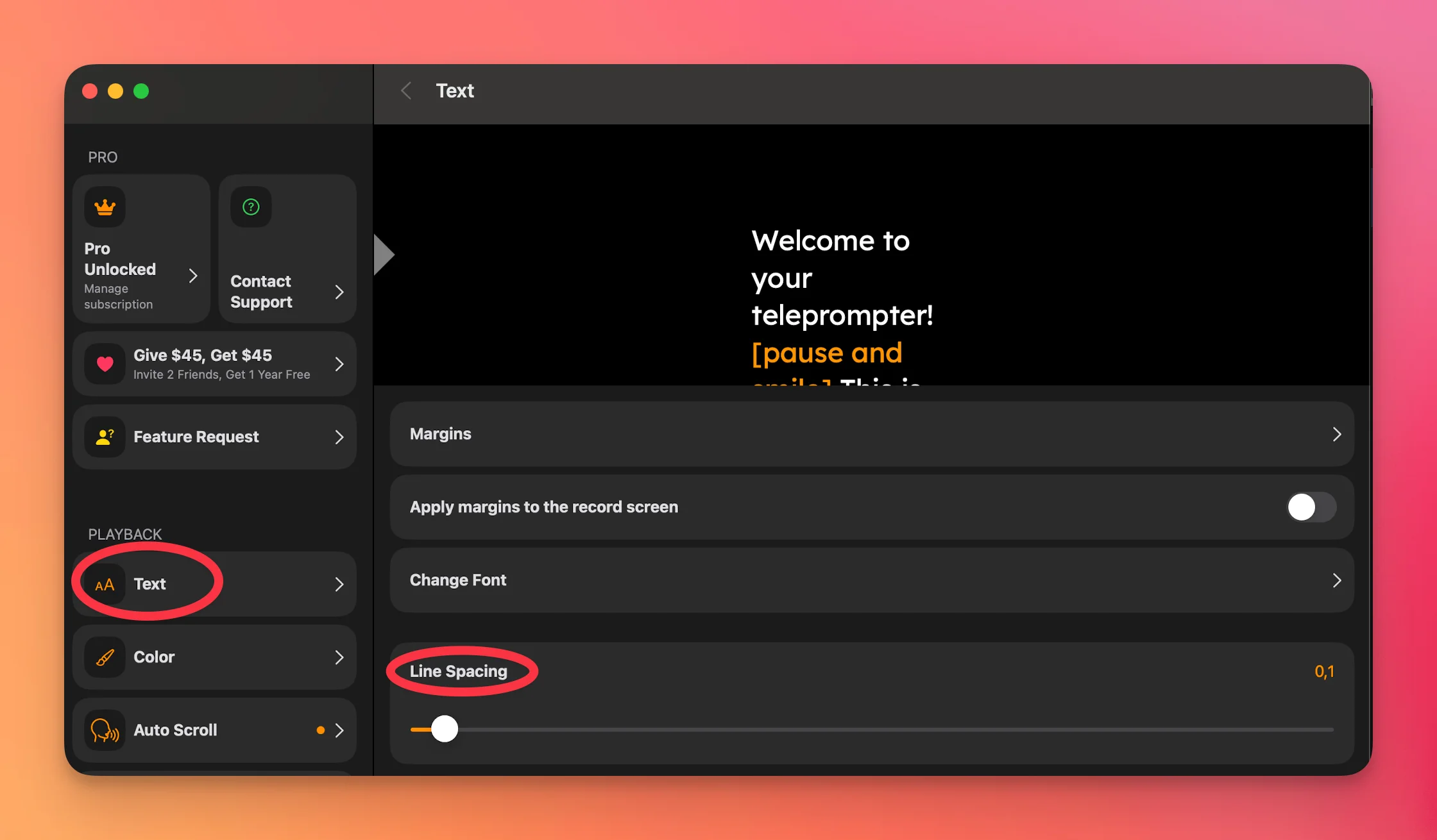
Task: Click the green question mark support icon
Action: tap(251, 207)
